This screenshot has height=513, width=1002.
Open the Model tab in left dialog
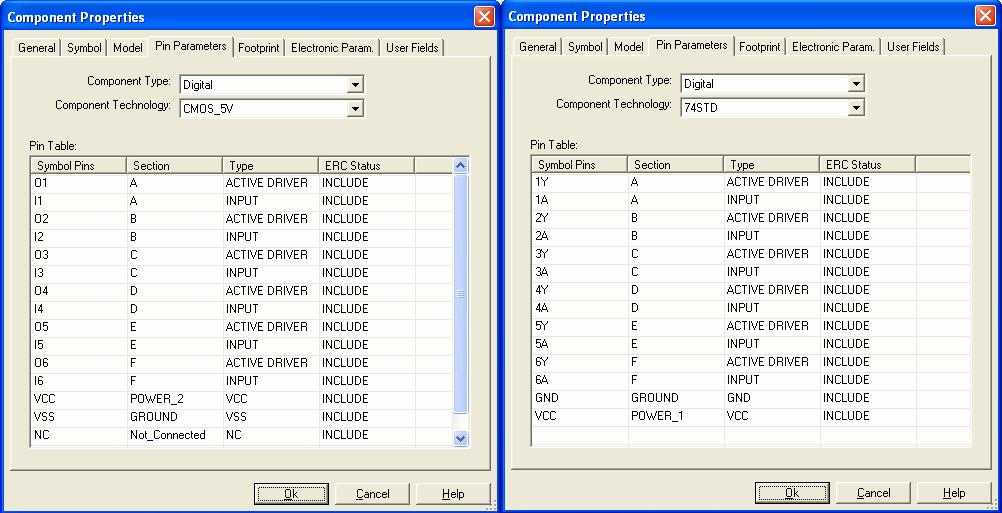(127, 48)
